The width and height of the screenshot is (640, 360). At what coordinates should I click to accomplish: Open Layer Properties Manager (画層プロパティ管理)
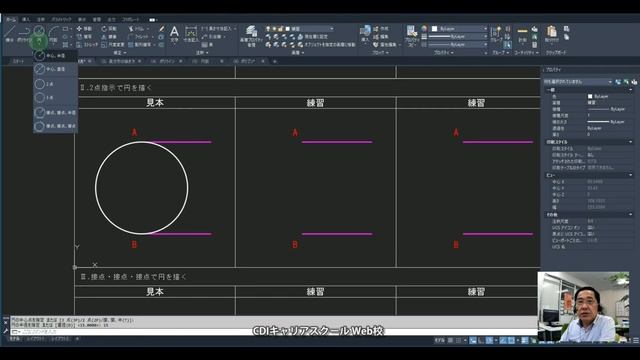pyautogui.click(x=251, y=35)
